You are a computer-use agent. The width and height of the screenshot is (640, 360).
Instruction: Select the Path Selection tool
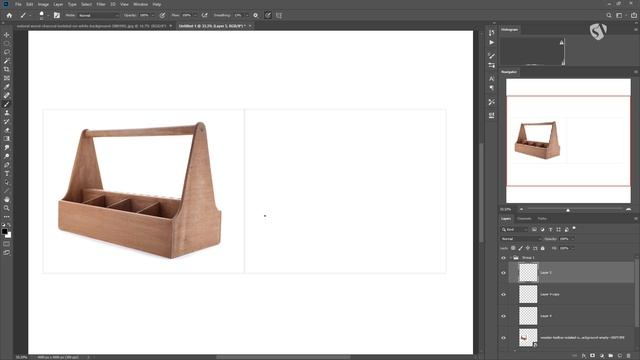click(x=7, y=182)
